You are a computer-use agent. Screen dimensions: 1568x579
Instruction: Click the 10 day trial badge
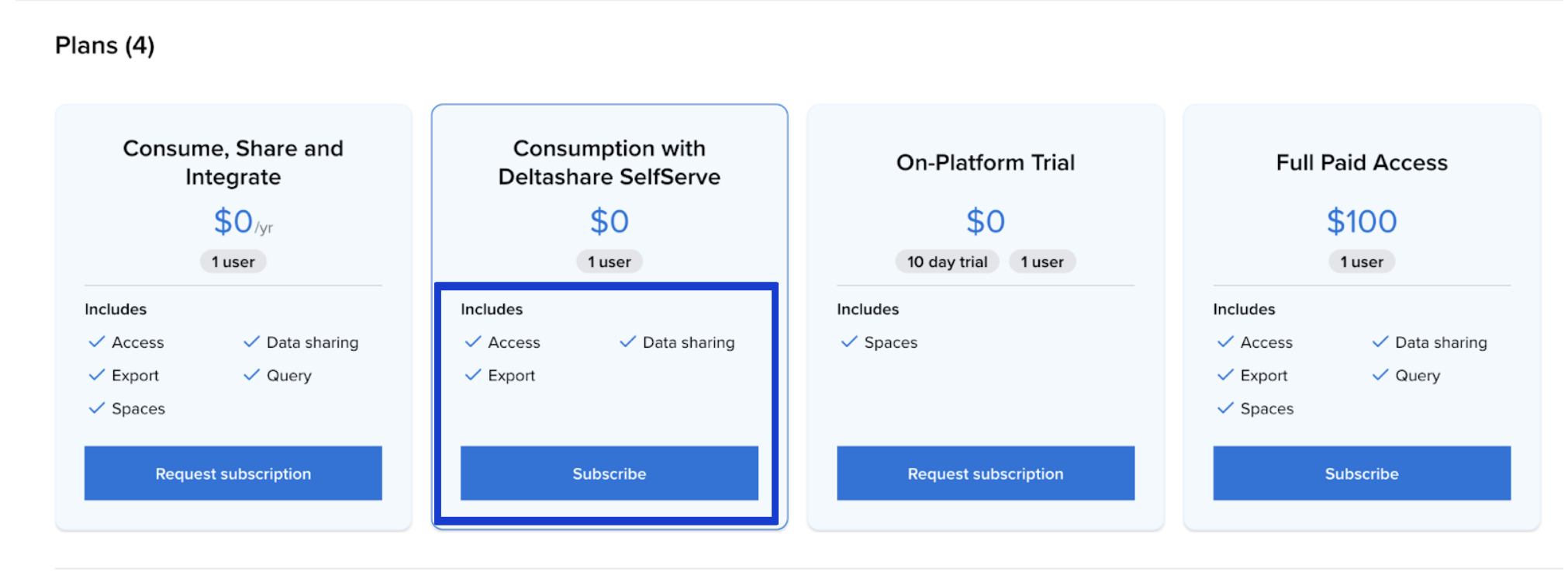click(947, 262)
